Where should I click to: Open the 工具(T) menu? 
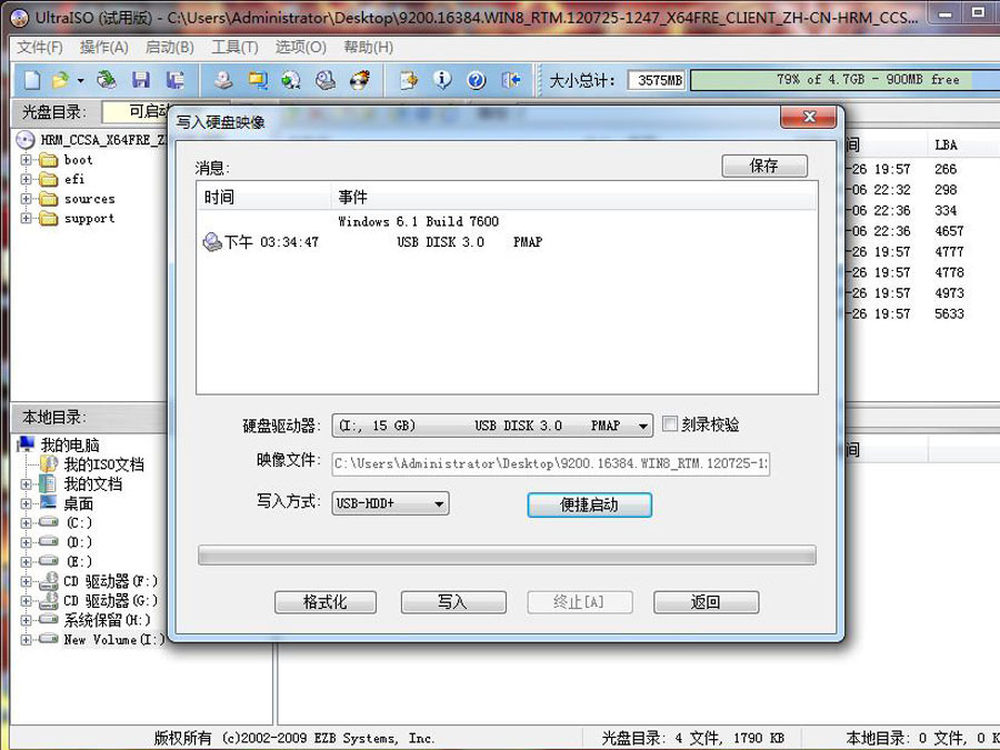[234, 47]
